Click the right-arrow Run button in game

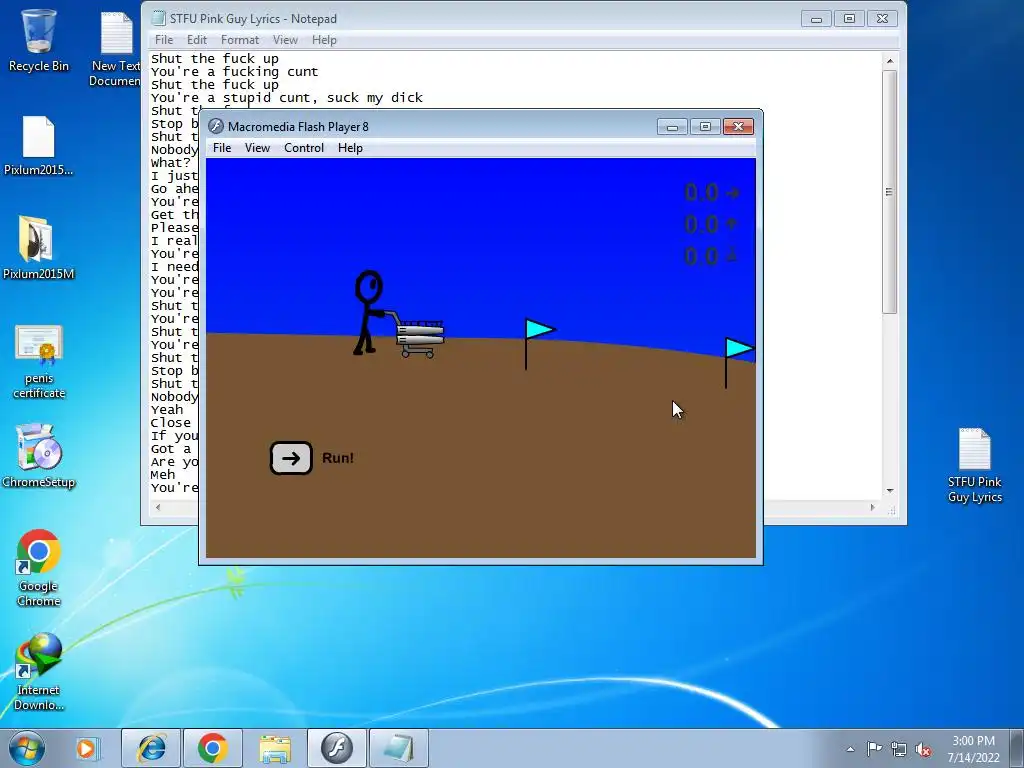291,458
